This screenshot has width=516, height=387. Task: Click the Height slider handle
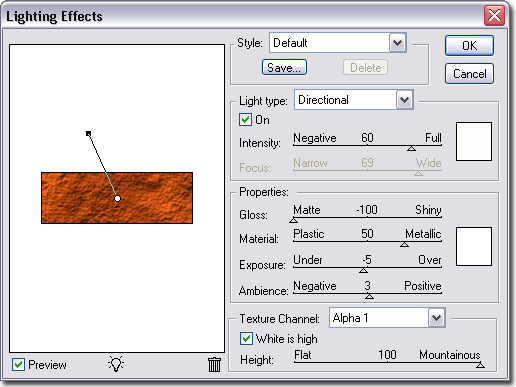pos(480,365)
